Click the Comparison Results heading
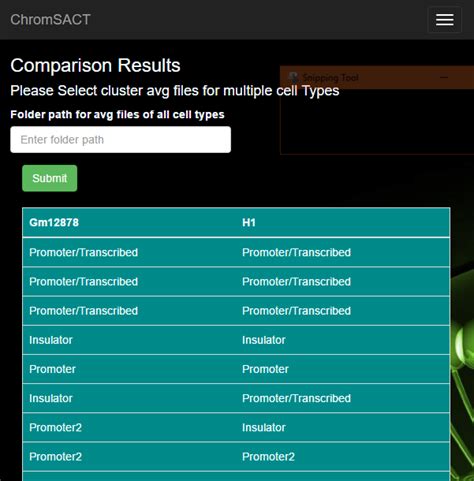The image size is (474, 481). click(x=95, y=65)
